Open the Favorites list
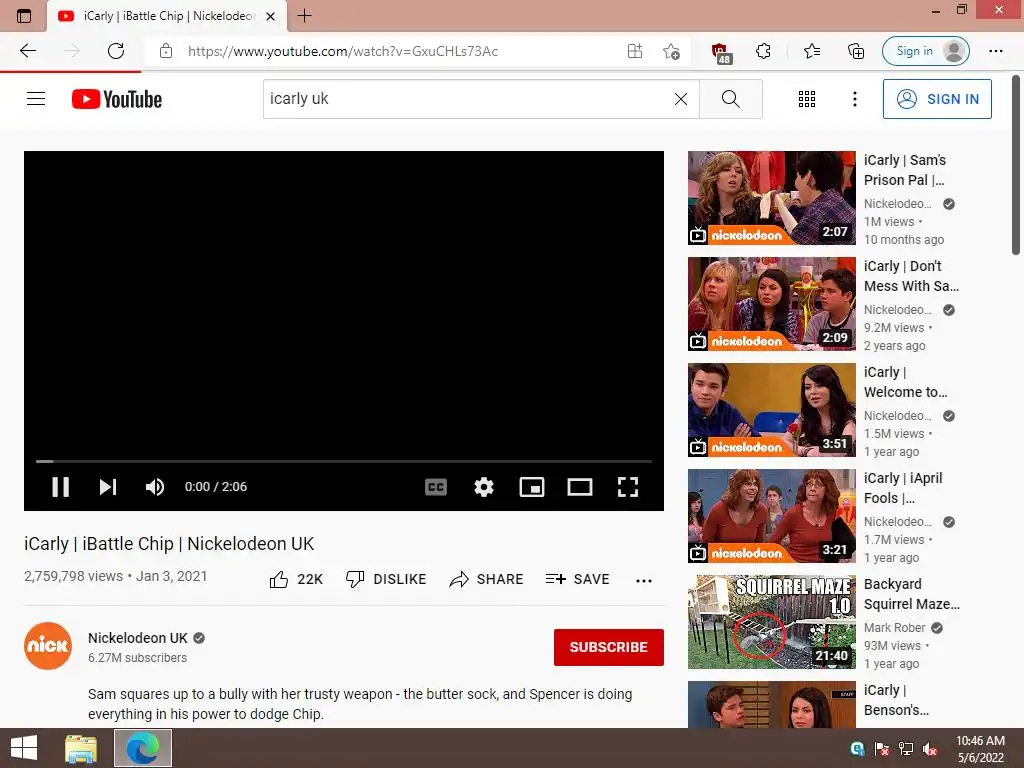1024x768 pixels. tap(812, 51)
